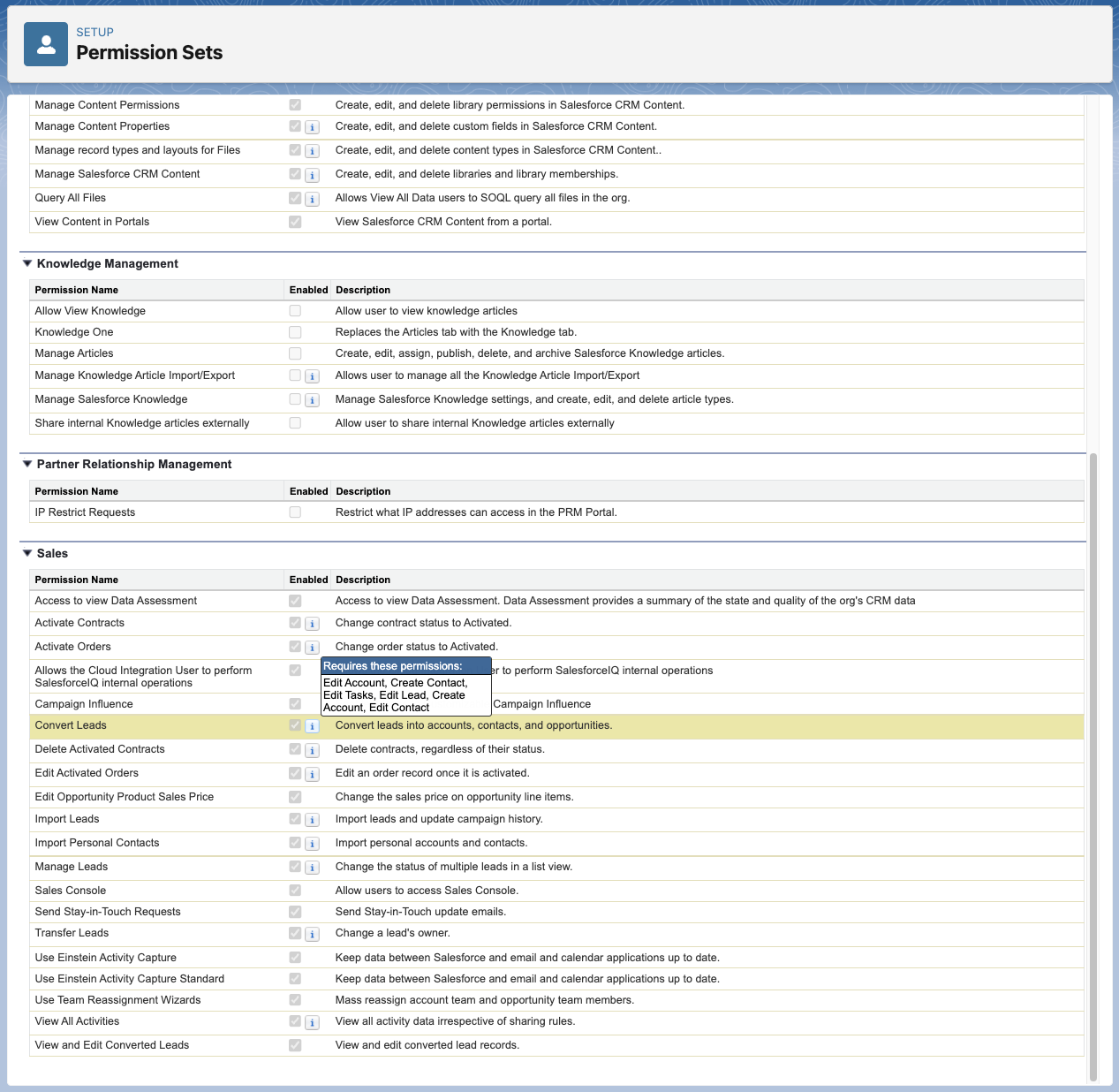Click info icon for Manage Salesforce CRM Content
The height and width of the screenshot is (1092, 1119).
[312, 175]
